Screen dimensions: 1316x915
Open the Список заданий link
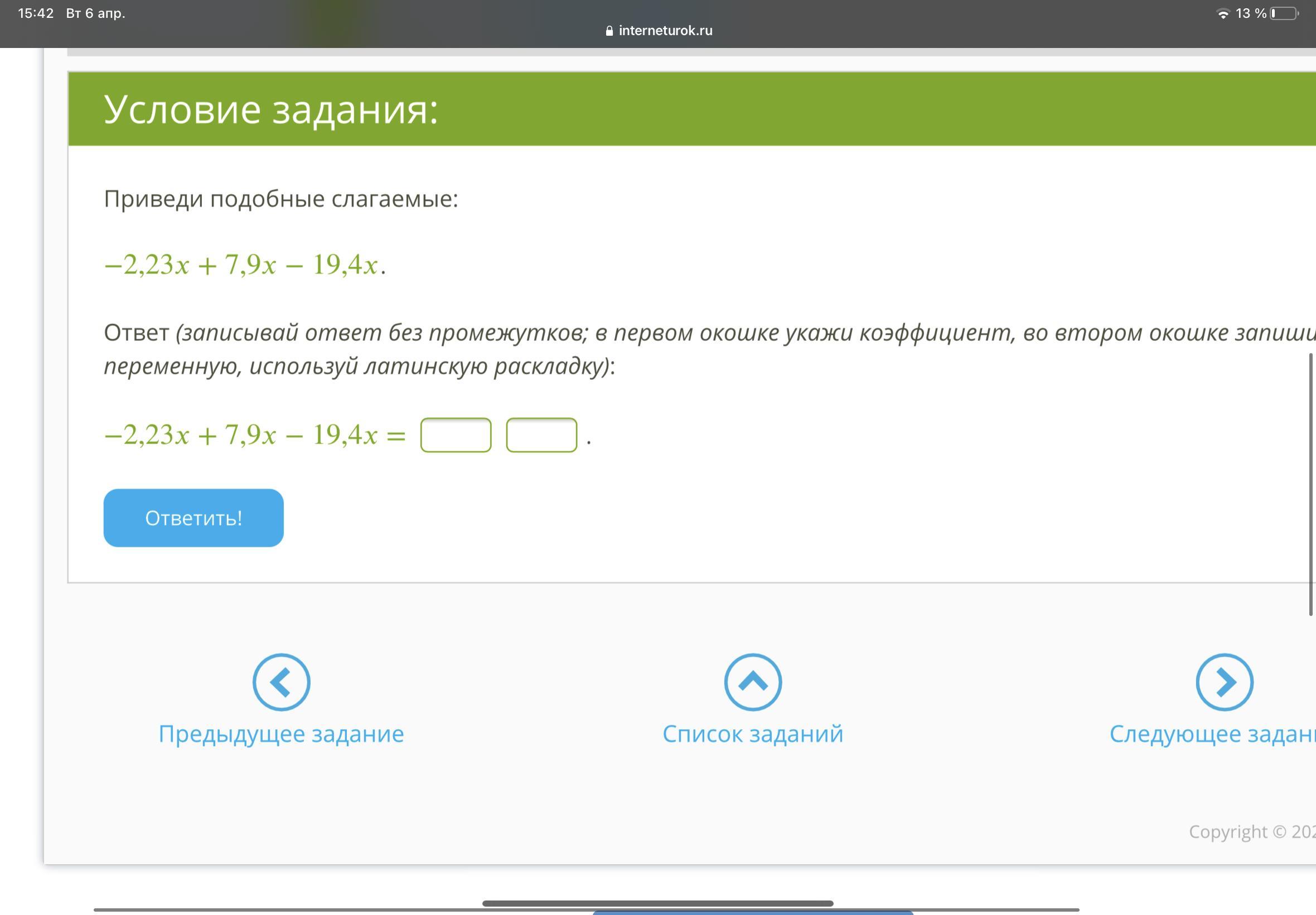click(752, 734)
